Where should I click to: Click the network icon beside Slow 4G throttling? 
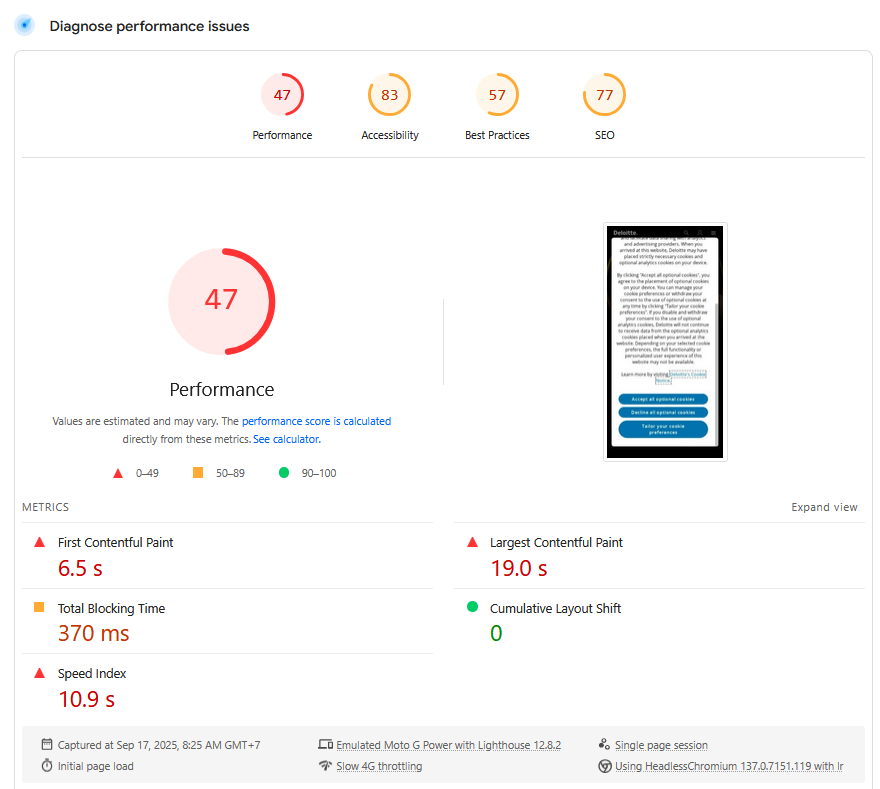tap(325, 765)
